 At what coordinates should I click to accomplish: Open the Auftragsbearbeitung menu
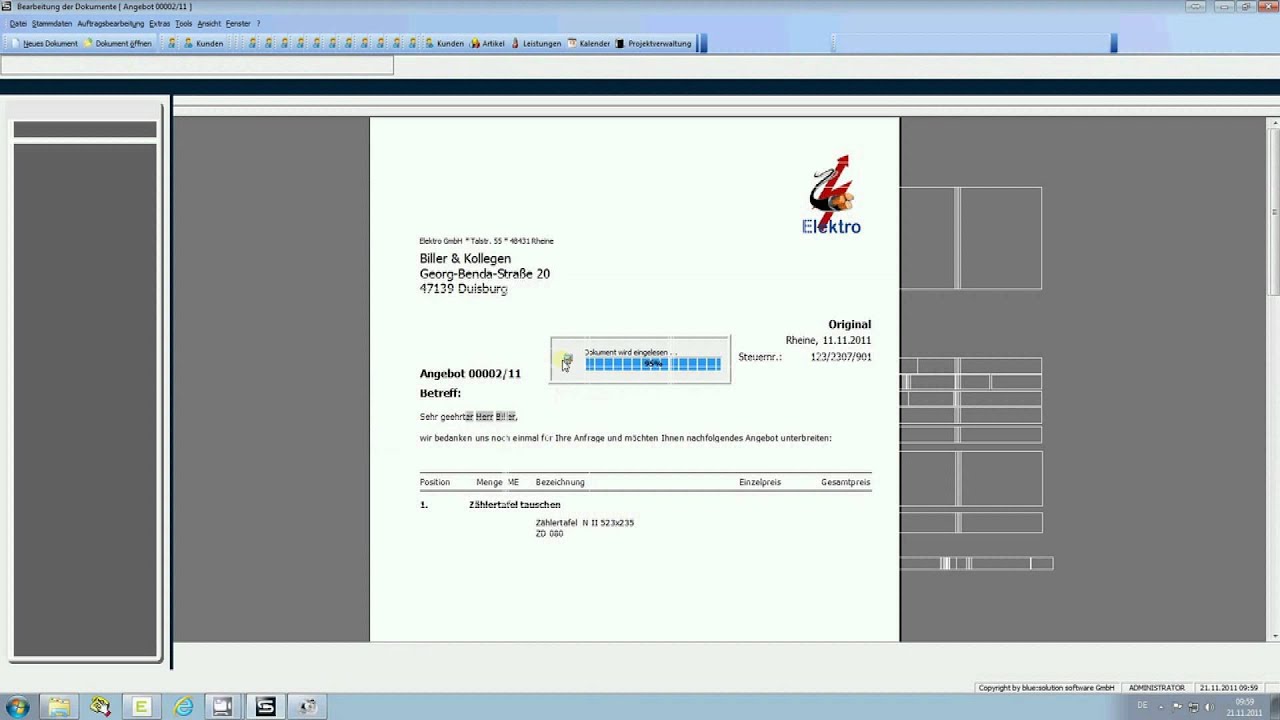coord(111,24)
